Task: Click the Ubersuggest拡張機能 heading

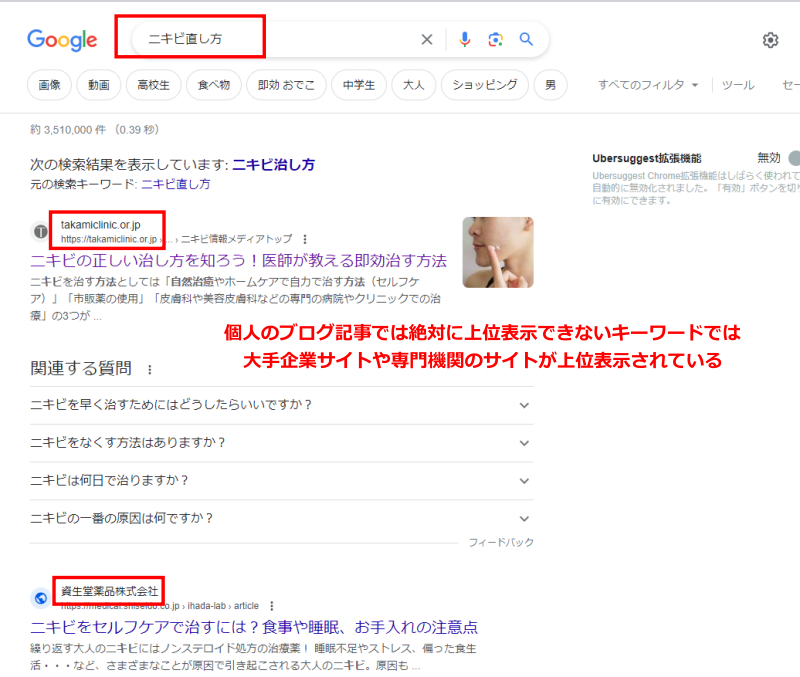Action: click(x=646, y=158)
